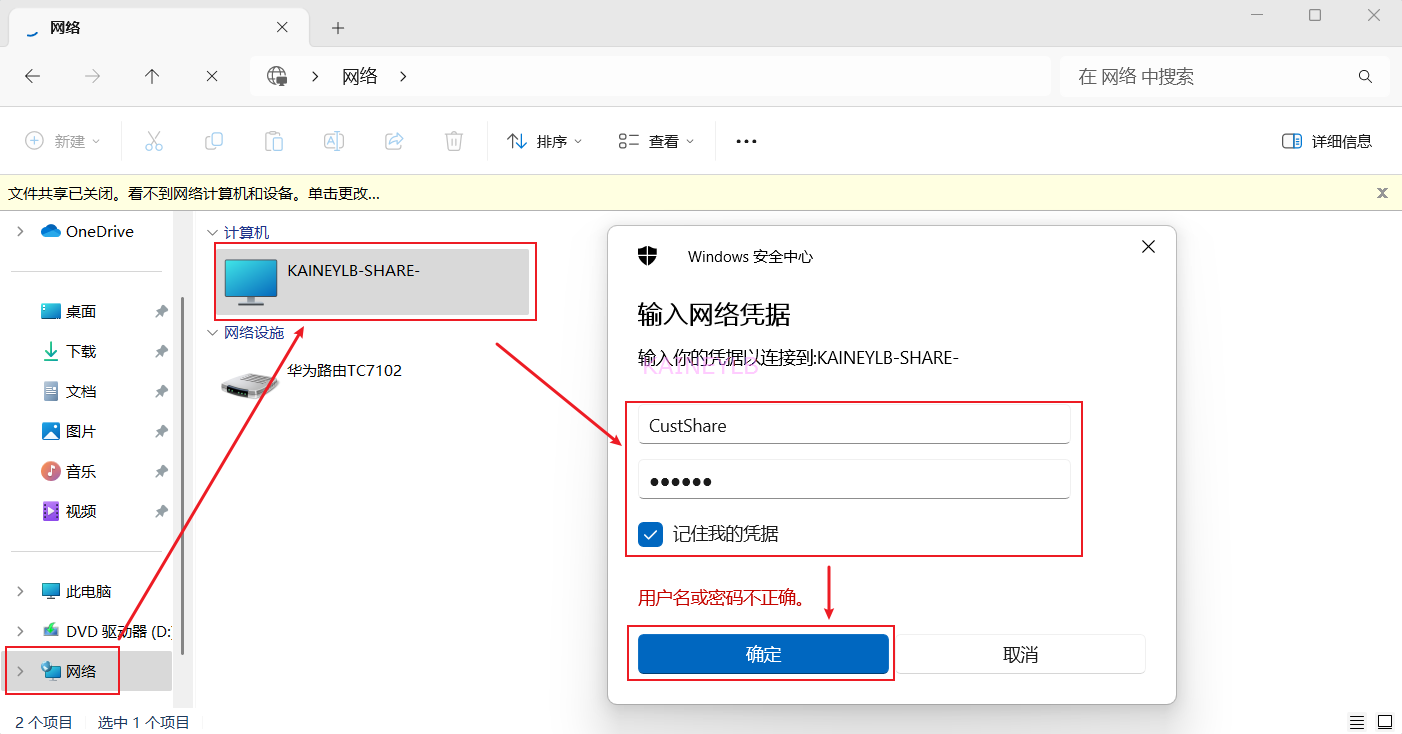Image resolution: width=1402 pixels, height=734 pixels.
Task: Toggle the 记住我的凭据 checkbox
Action: [x=651, y=534]
